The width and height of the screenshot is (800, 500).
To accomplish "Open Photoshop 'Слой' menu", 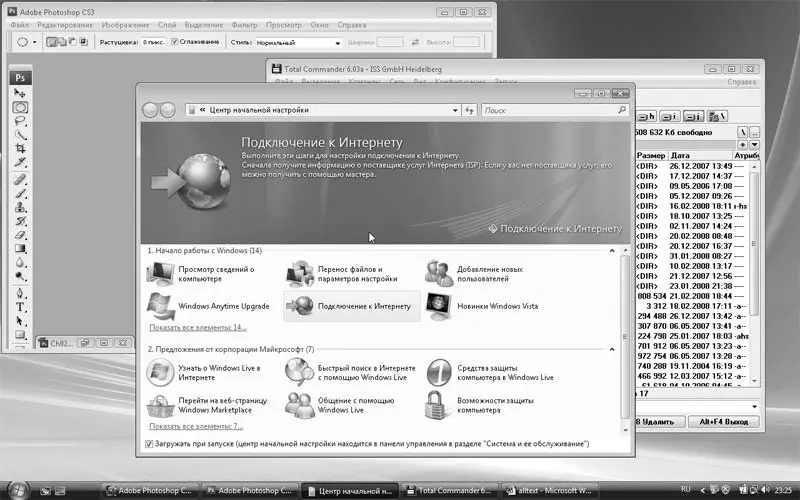I will (x=167, y=25).
